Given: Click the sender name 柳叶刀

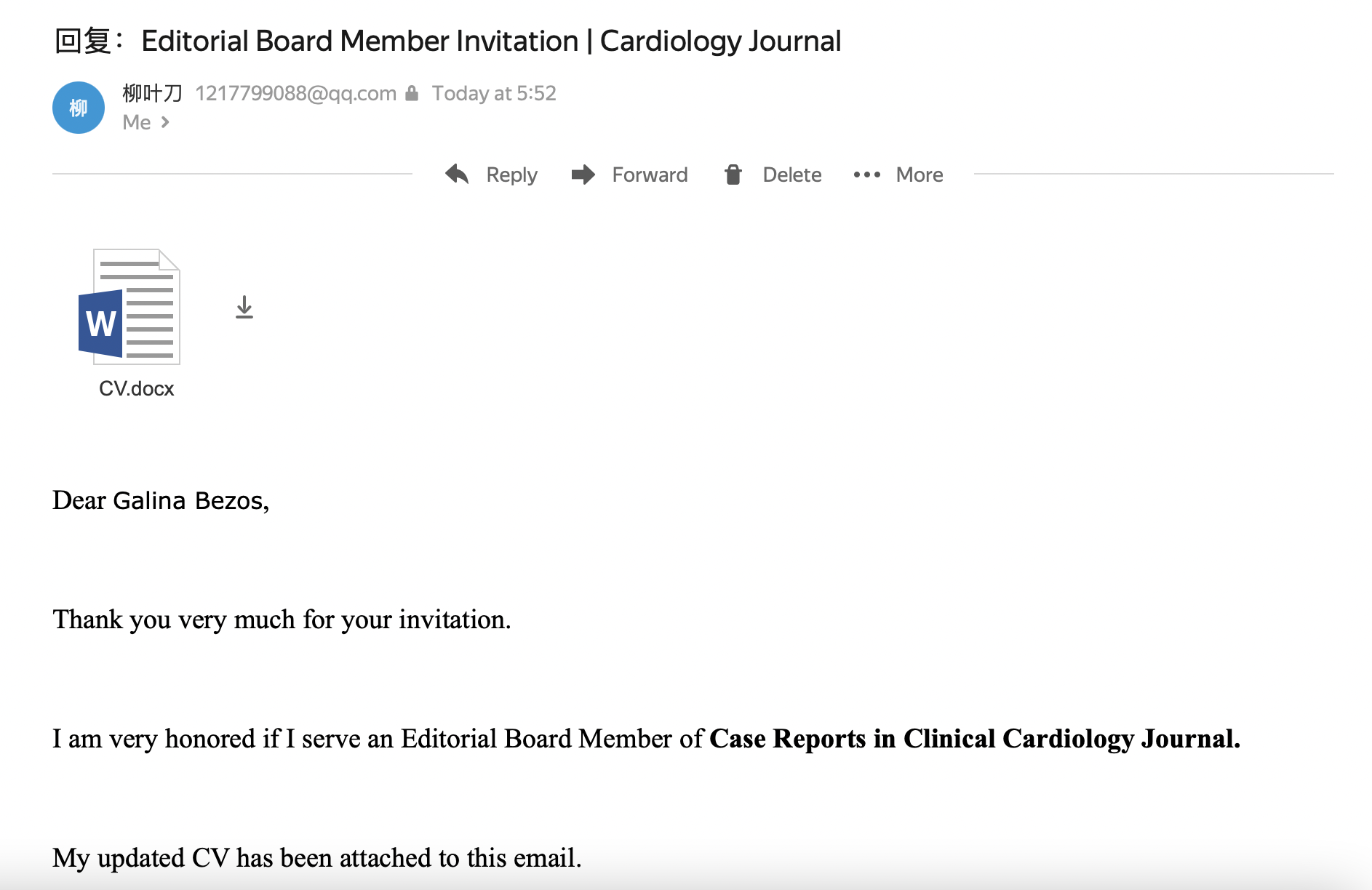Looking at the screenshot, I should pyautogui.click(x=152, y=93).
